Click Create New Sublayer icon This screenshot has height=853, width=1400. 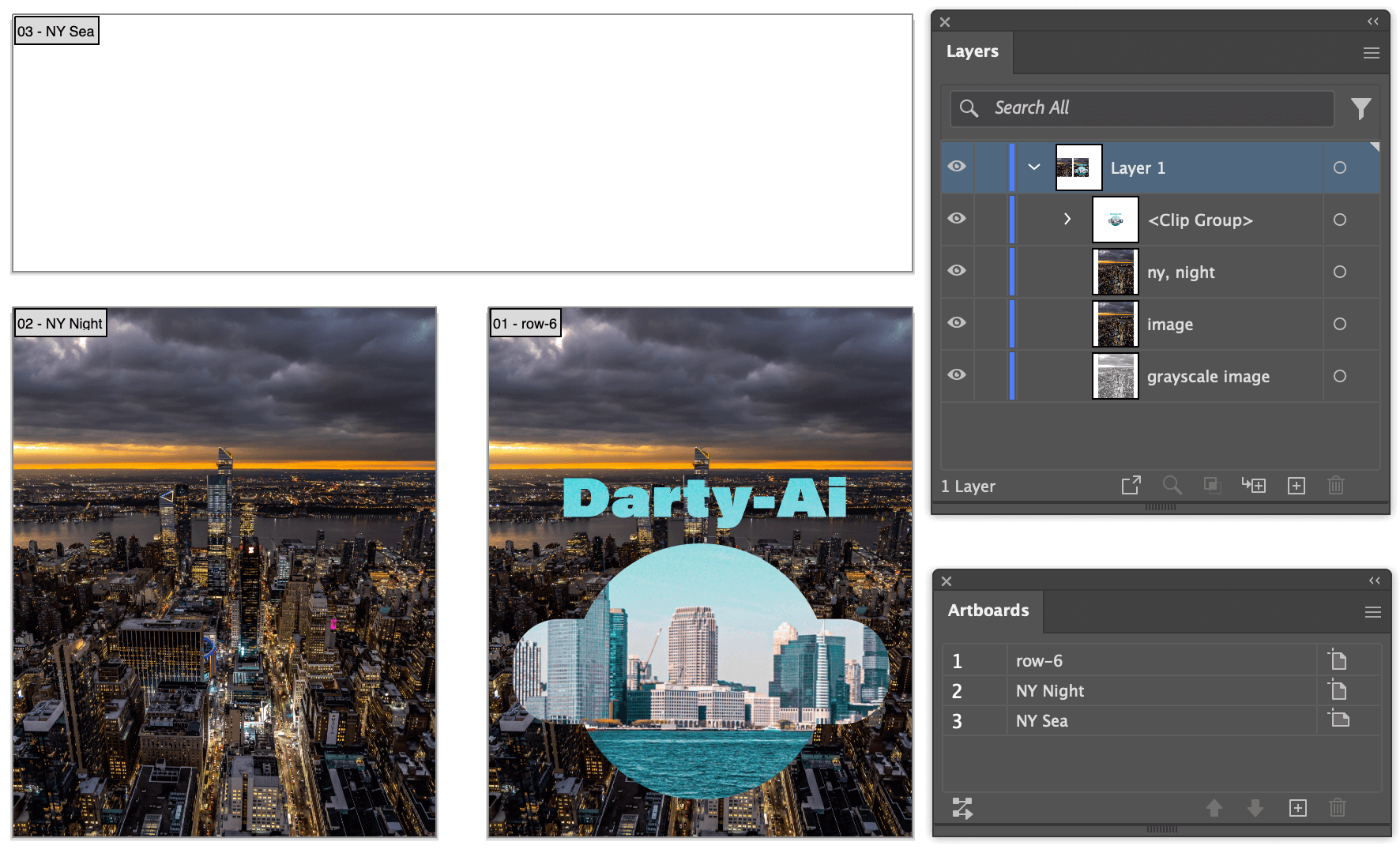click(x=1253, y=485)
